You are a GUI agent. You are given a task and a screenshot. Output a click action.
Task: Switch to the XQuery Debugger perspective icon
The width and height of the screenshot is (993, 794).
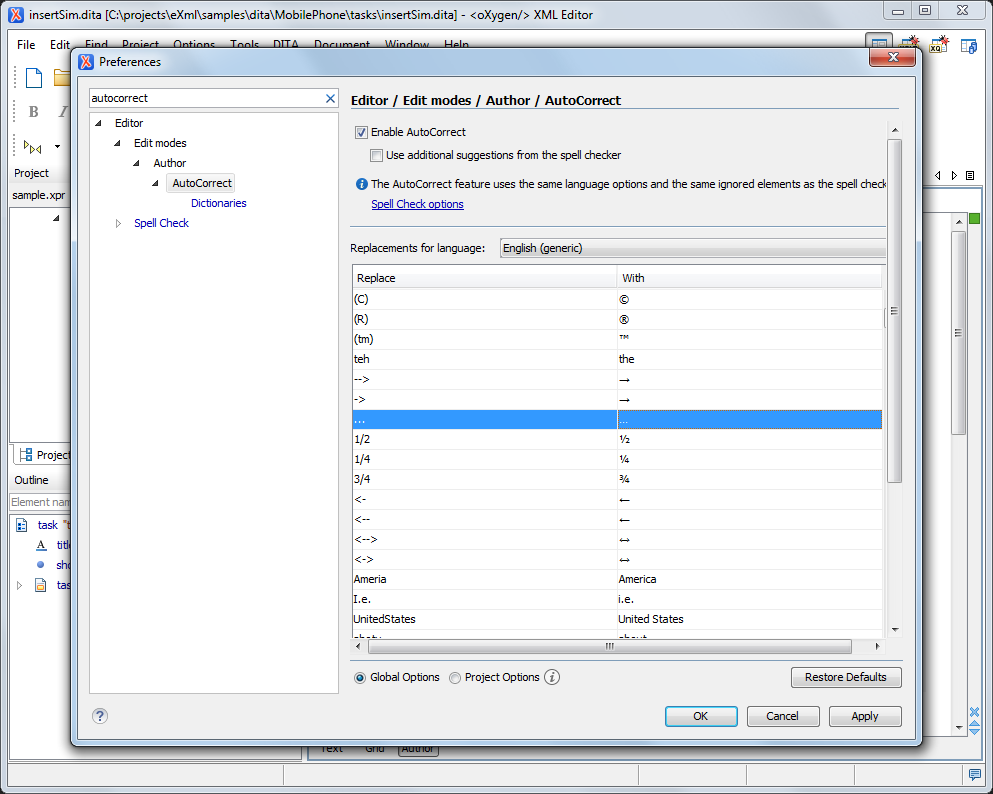click(x=939, y=45)
